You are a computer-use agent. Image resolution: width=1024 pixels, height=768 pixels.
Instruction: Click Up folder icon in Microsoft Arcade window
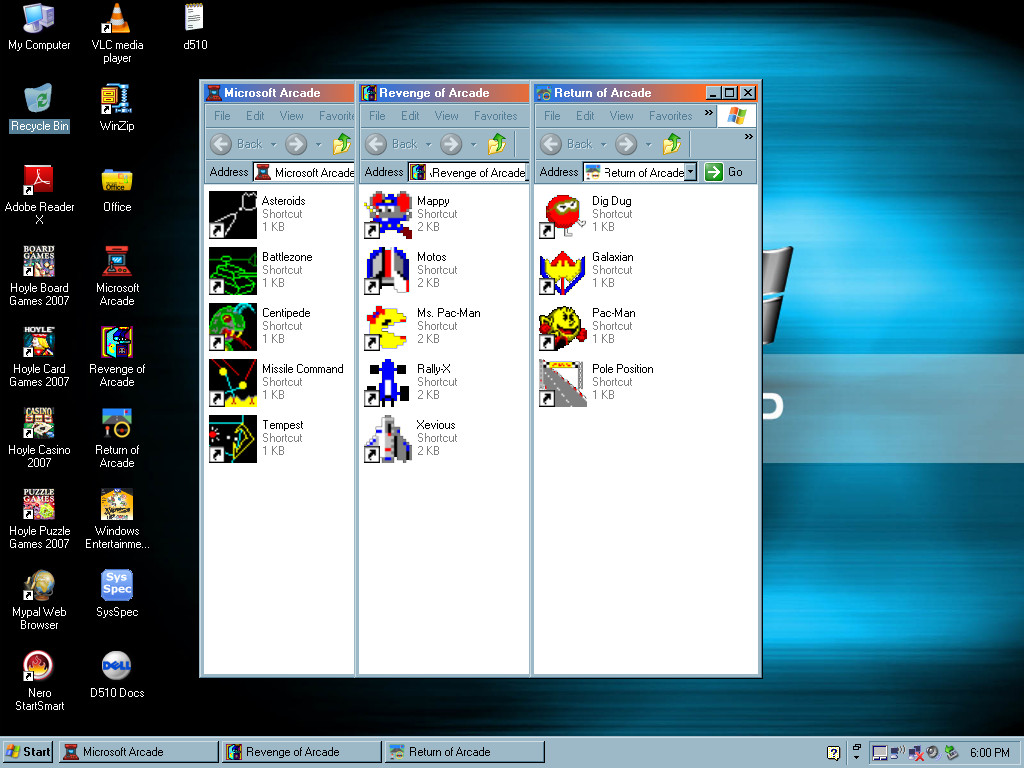coord(342,144)
